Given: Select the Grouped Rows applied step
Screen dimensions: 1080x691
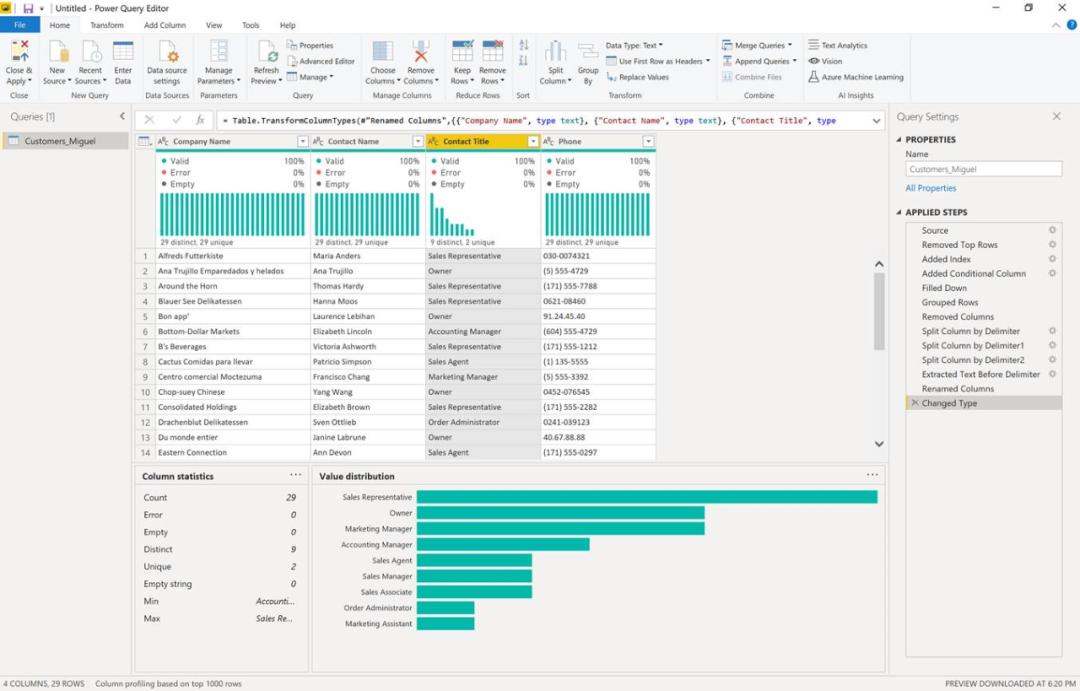Looking at the screenshot, I should click(952, 302).
